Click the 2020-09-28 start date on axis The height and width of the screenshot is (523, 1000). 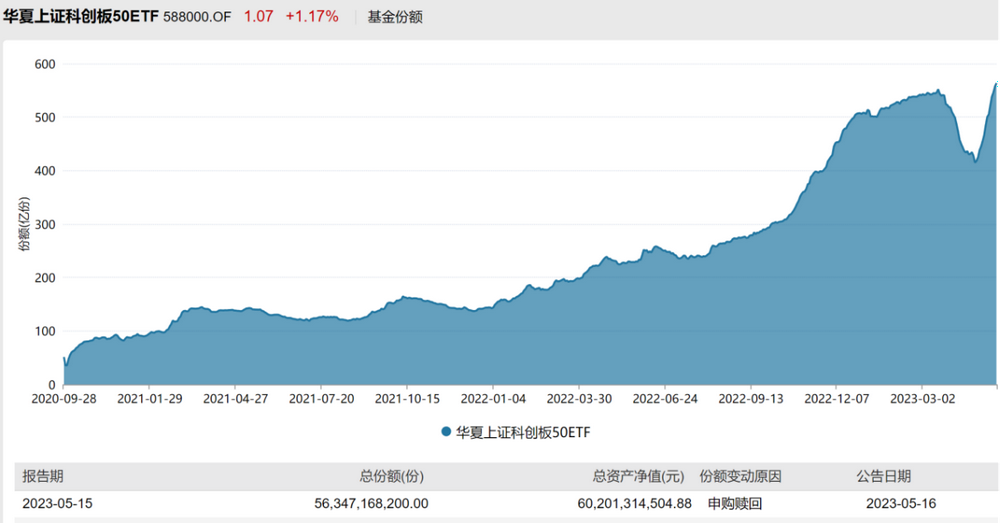63,398
